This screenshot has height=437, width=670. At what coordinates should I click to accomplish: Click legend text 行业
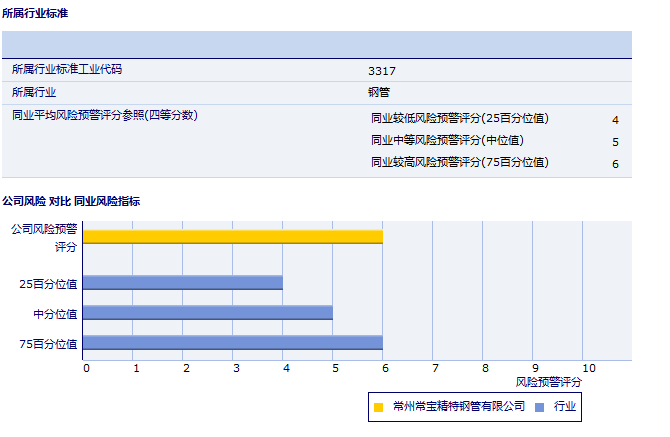tap(565, 406)
